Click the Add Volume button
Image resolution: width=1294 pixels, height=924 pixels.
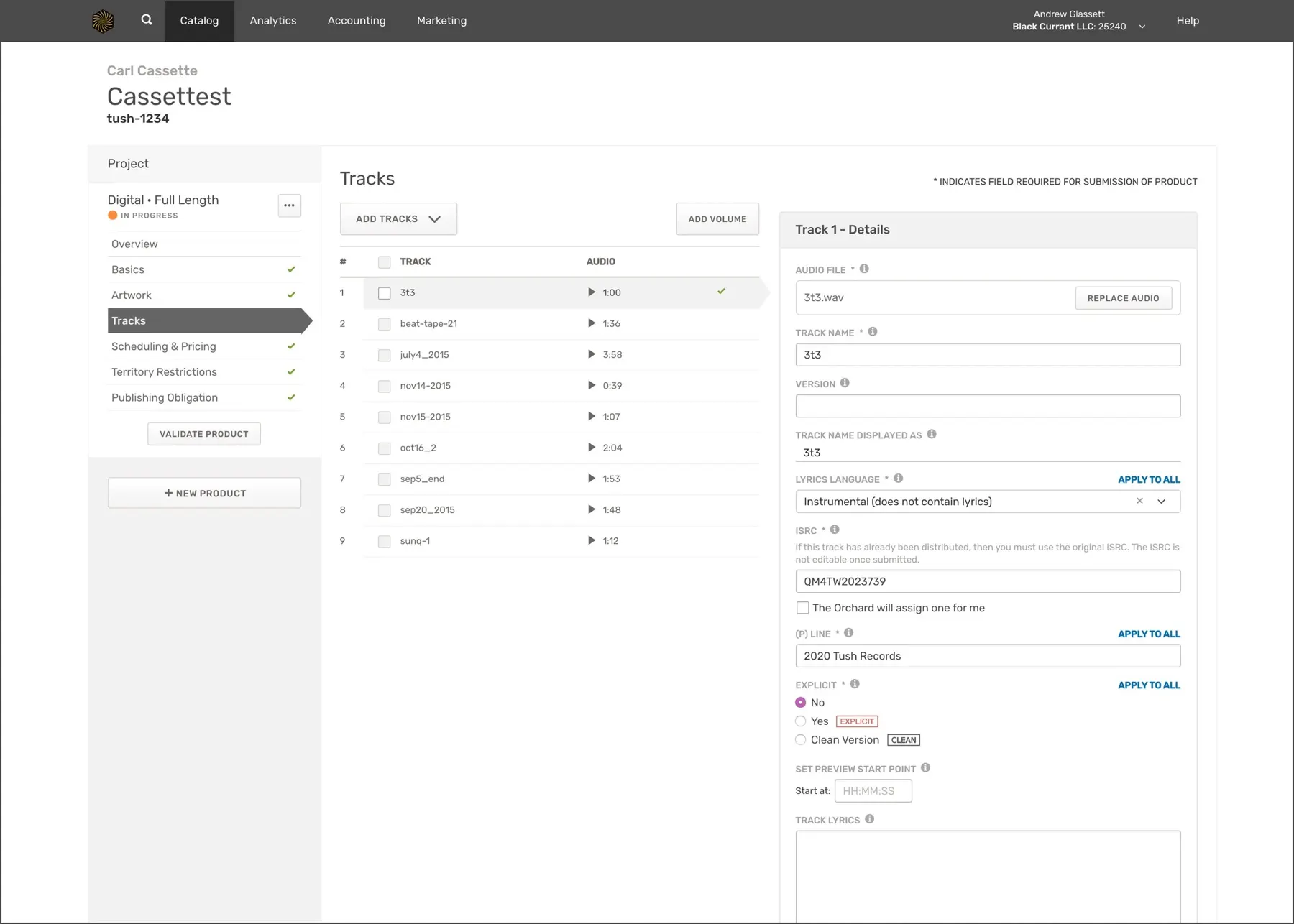pos(717,219)
